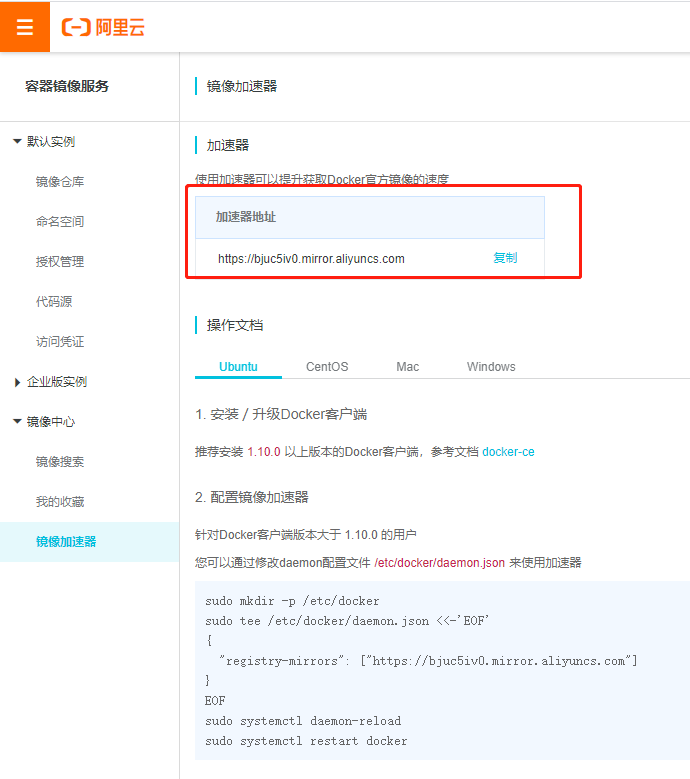
Task: Select the 镜像中心 sidebar label
Action: coord(51,422)
